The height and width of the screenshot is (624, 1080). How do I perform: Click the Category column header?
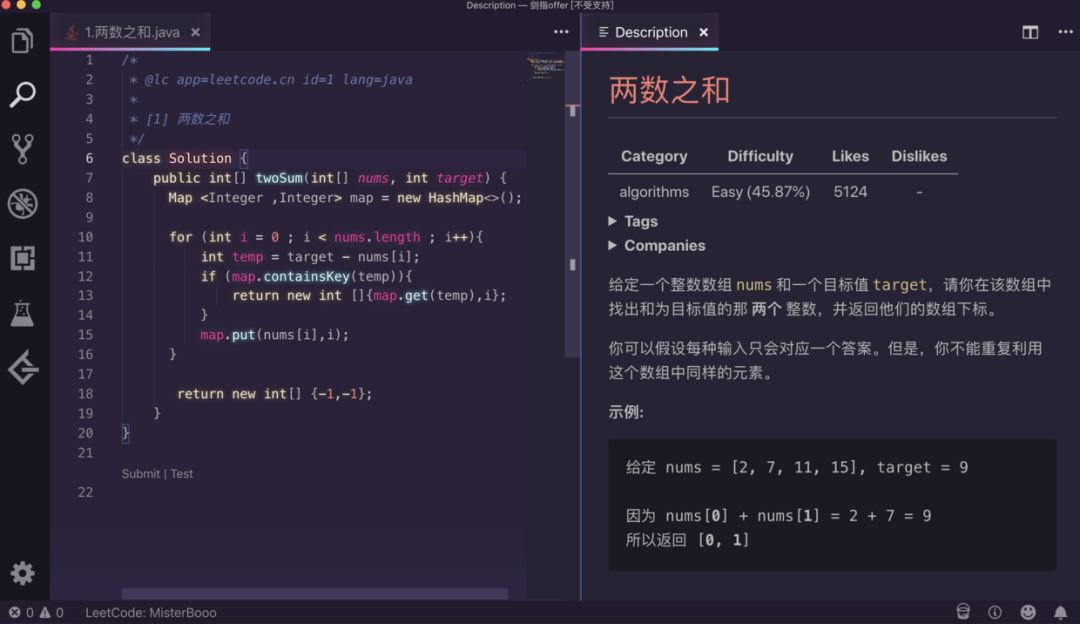(654, 156)
